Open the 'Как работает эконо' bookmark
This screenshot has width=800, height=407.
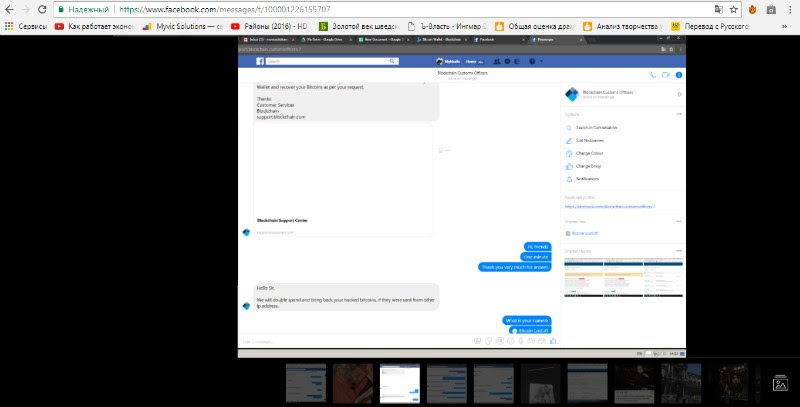[94, 26]
